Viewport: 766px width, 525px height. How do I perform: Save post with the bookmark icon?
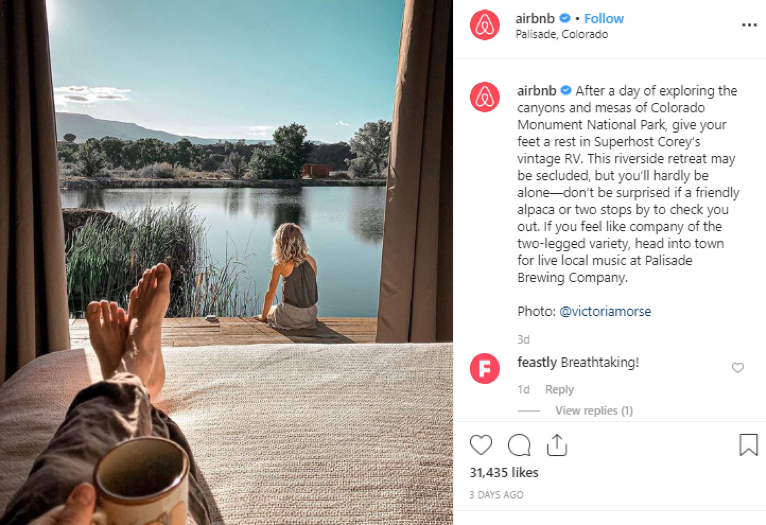pyautogui.click(x=748, y=445)
